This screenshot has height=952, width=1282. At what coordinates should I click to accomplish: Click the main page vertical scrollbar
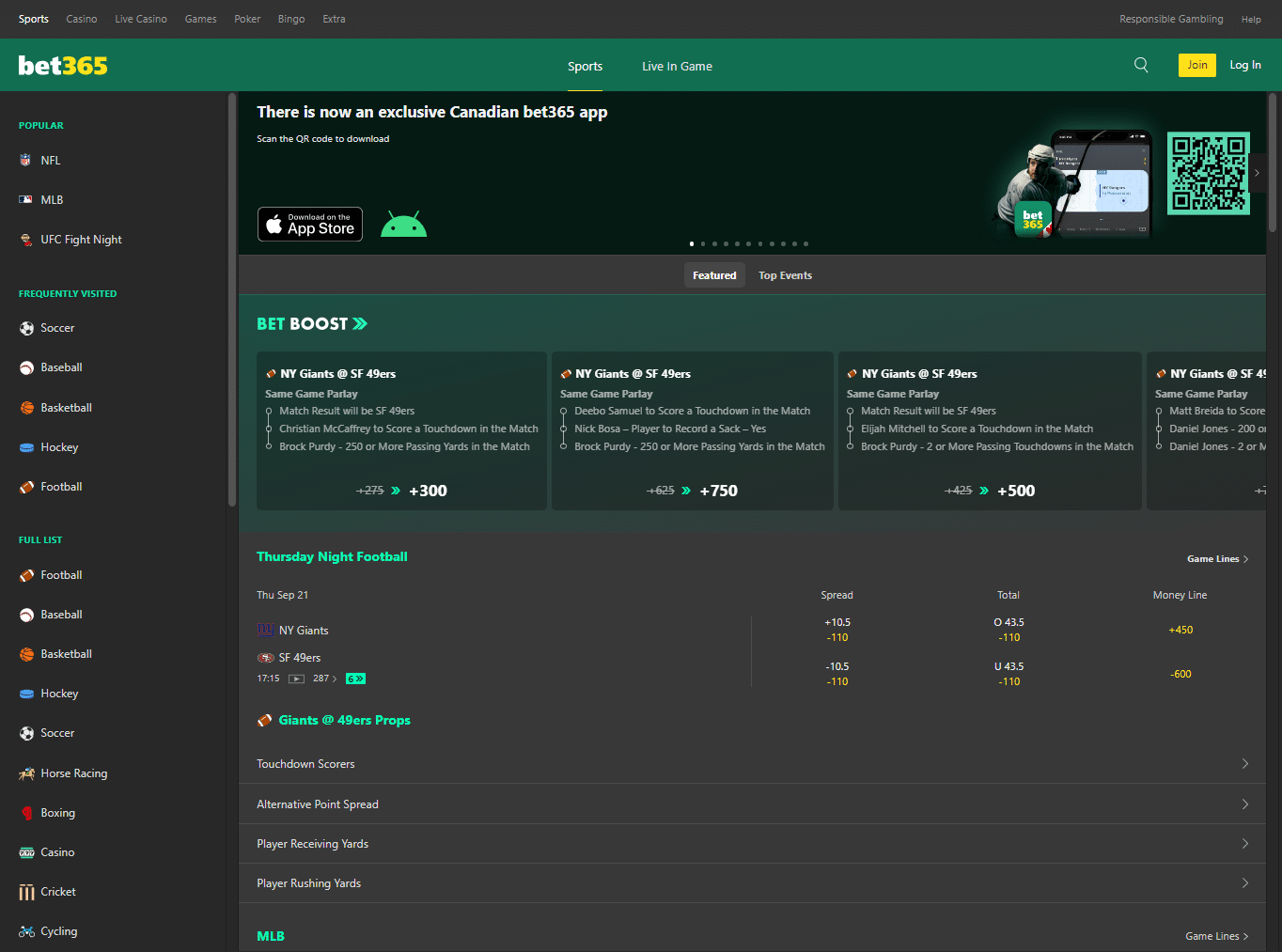click(x=1273, y=162)
